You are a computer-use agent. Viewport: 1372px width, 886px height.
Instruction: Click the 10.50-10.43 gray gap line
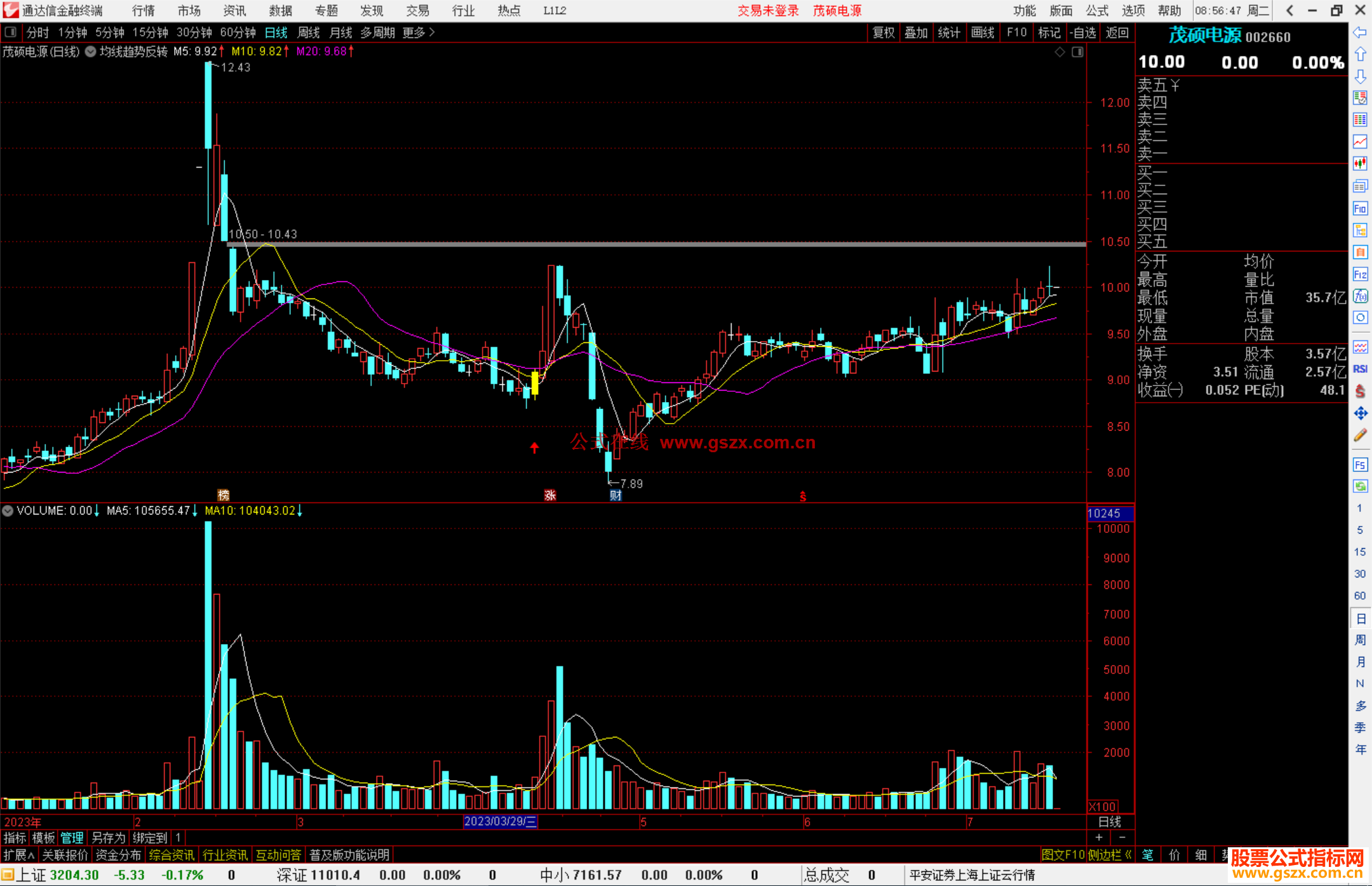click(635, 244)
